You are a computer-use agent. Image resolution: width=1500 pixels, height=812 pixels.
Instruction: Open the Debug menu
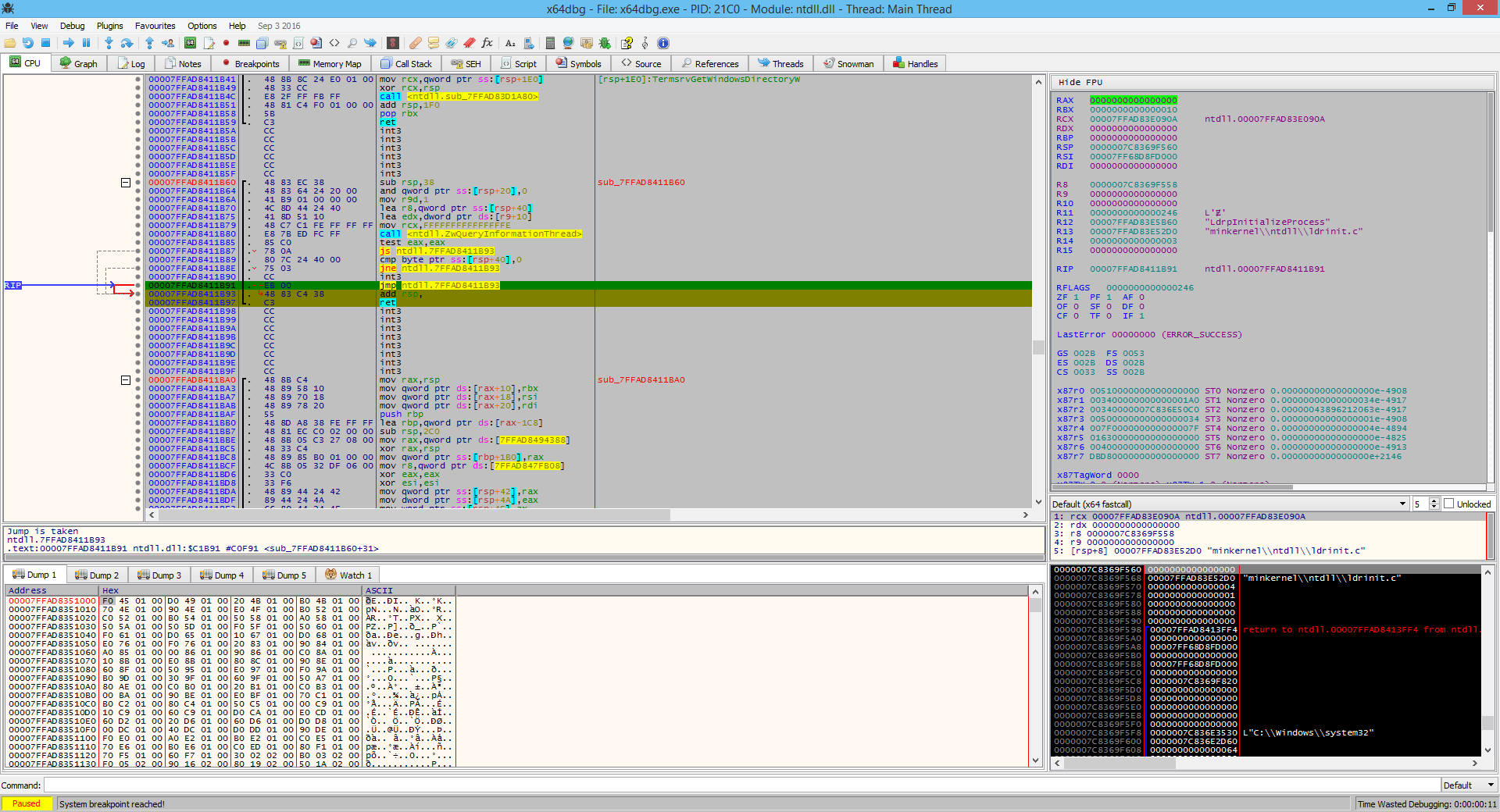[x=72, y=26]
